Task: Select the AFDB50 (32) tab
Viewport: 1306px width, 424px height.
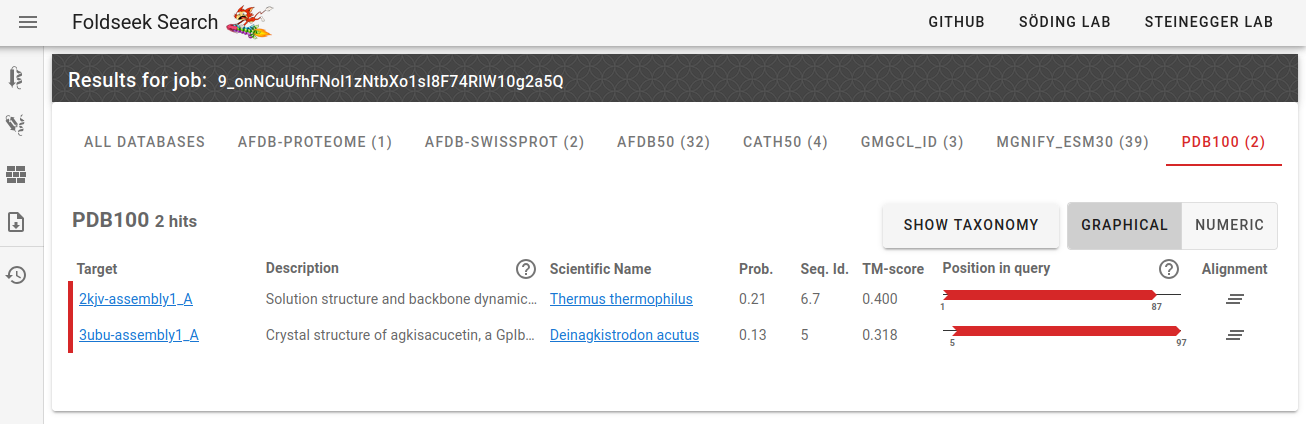Action: 663,142
